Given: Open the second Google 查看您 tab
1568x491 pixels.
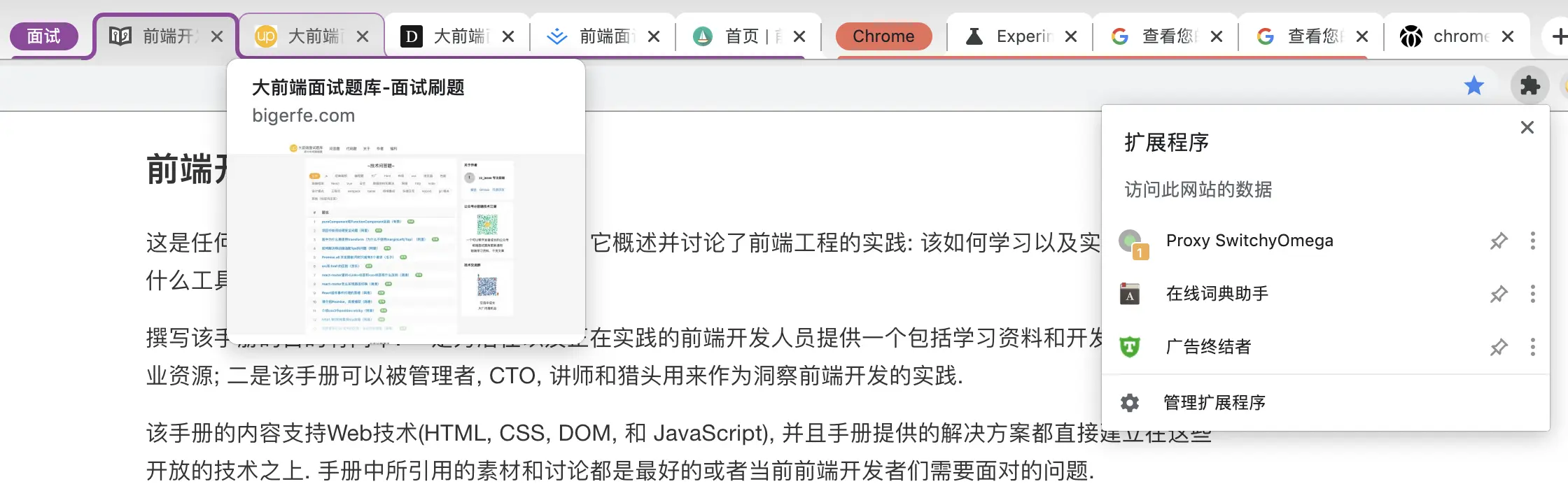Looking at the screenshot, I should (x=1311, y=36).
